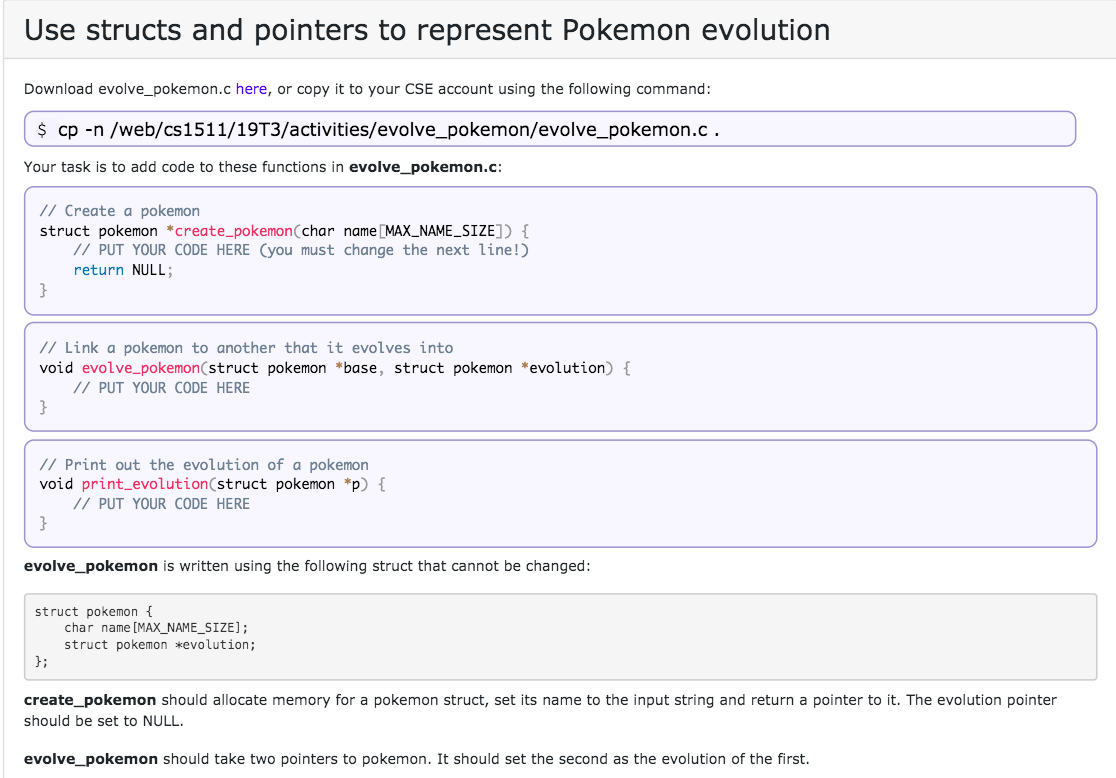Click the evolve_pokemon function name
The image size is (1116, 778).
[x=142, y=367]
